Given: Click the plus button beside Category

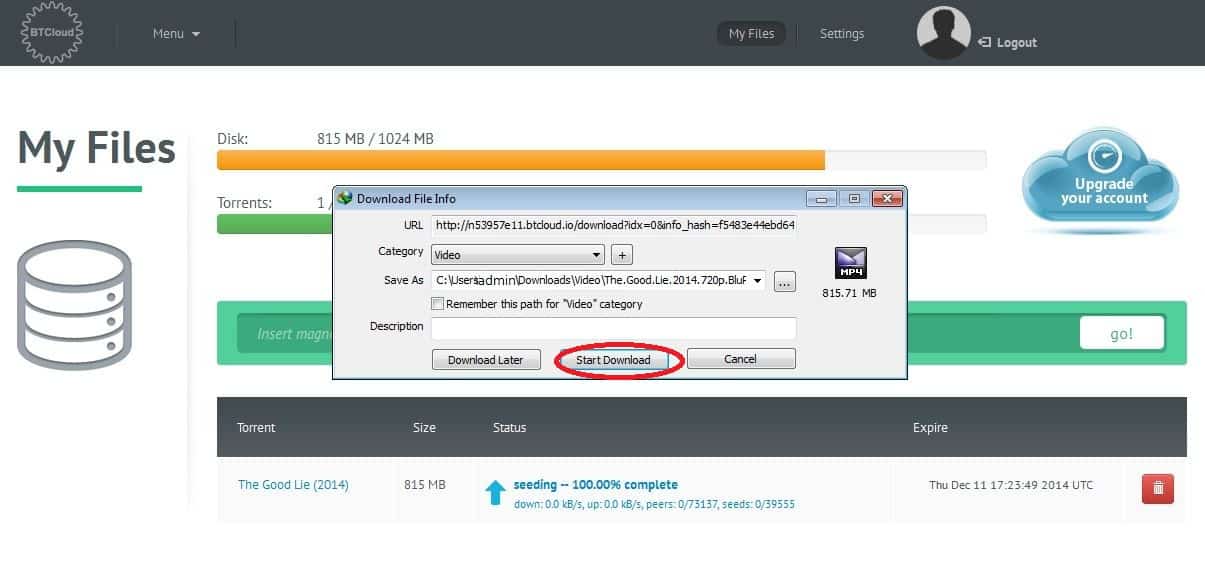Looking at the screenshot, I should pos(621,255).
